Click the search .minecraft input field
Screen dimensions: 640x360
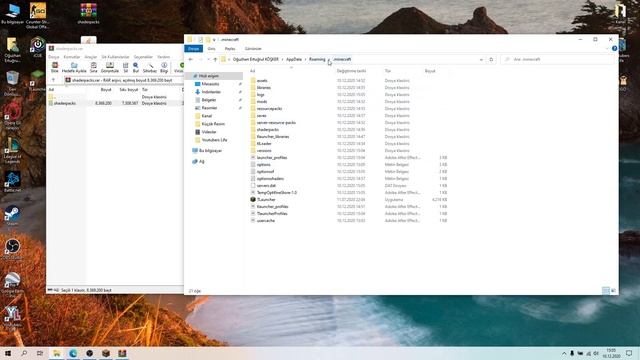pos(557,60)
